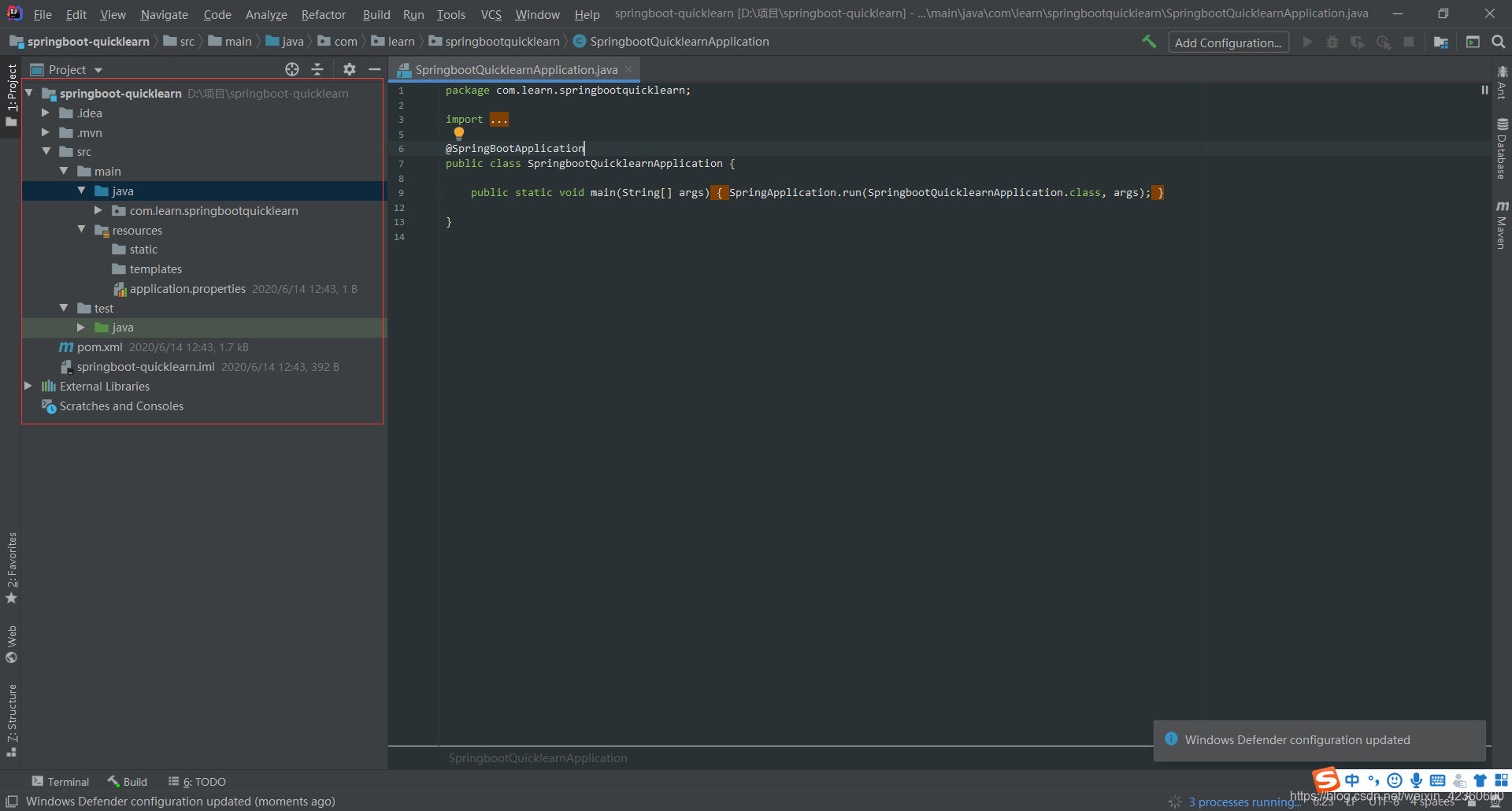Open the VCS menu
The height and width of the screenshot is (811, 1512).
491,14
